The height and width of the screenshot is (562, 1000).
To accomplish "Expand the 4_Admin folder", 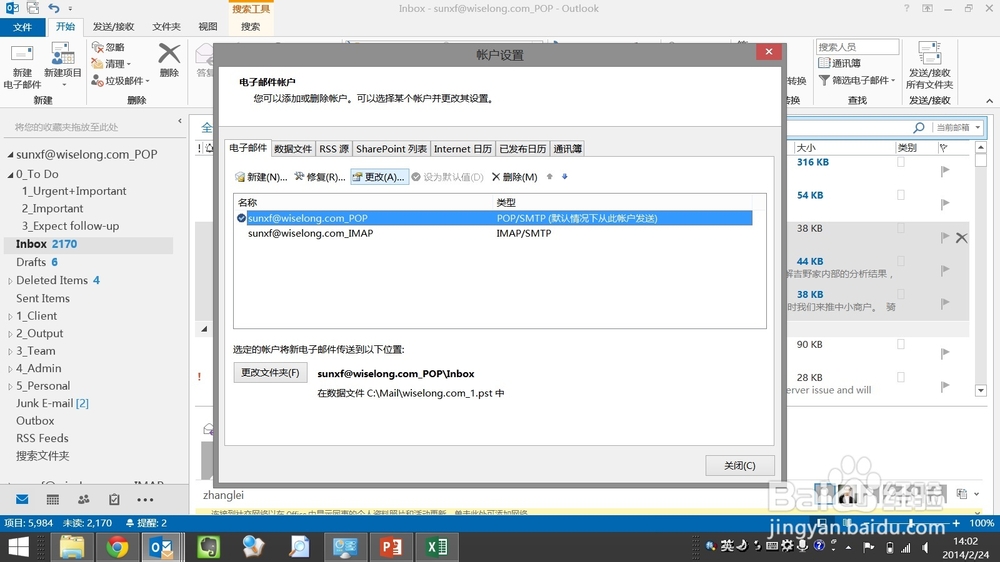I will click(10, 369).
